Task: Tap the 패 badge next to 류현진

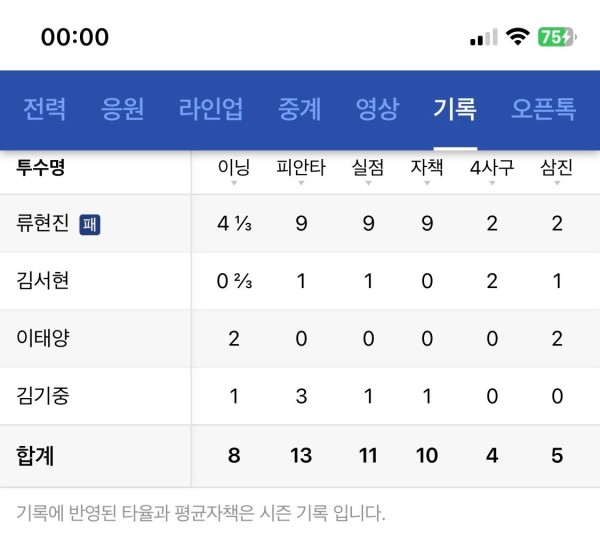Action: point(90,225)
